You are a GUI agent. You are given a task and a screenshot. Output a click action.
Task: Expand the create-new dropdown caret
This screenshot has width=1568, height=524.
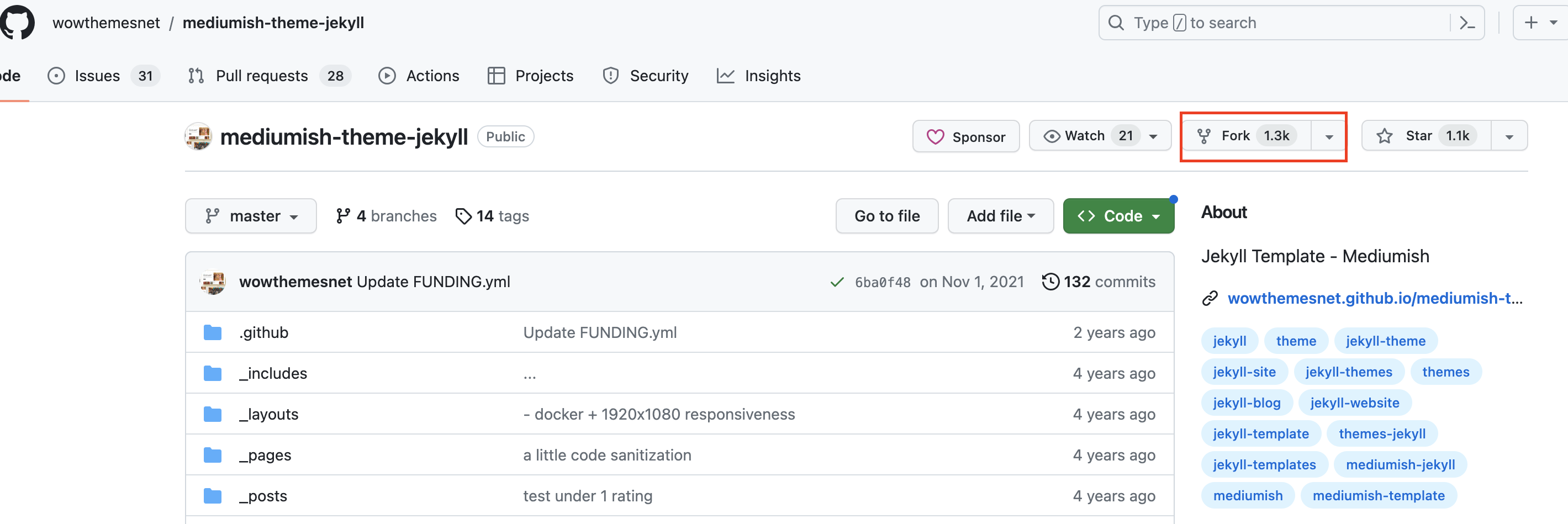click(x=1554, y=23)
